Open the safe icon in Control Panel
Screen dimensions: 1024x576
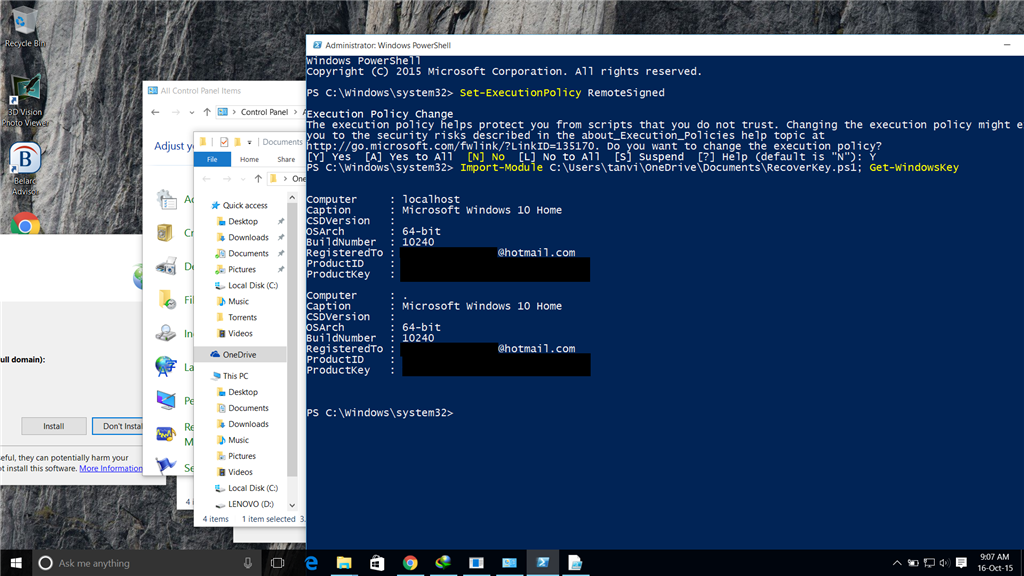165,232
